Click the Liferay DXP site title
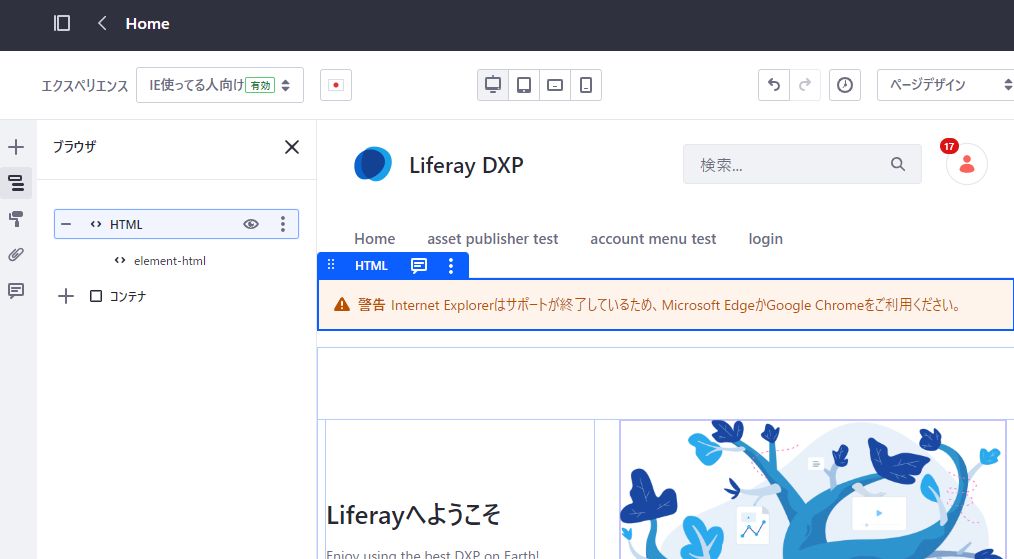Screen dimensions: 1014x559 [x=466, y=165]
